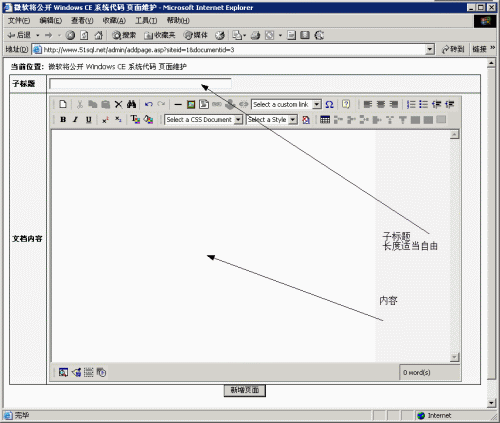Insert an image using picture icon
Image resolution: width=500 pixels, height=423 pixels.
[191, 104]
